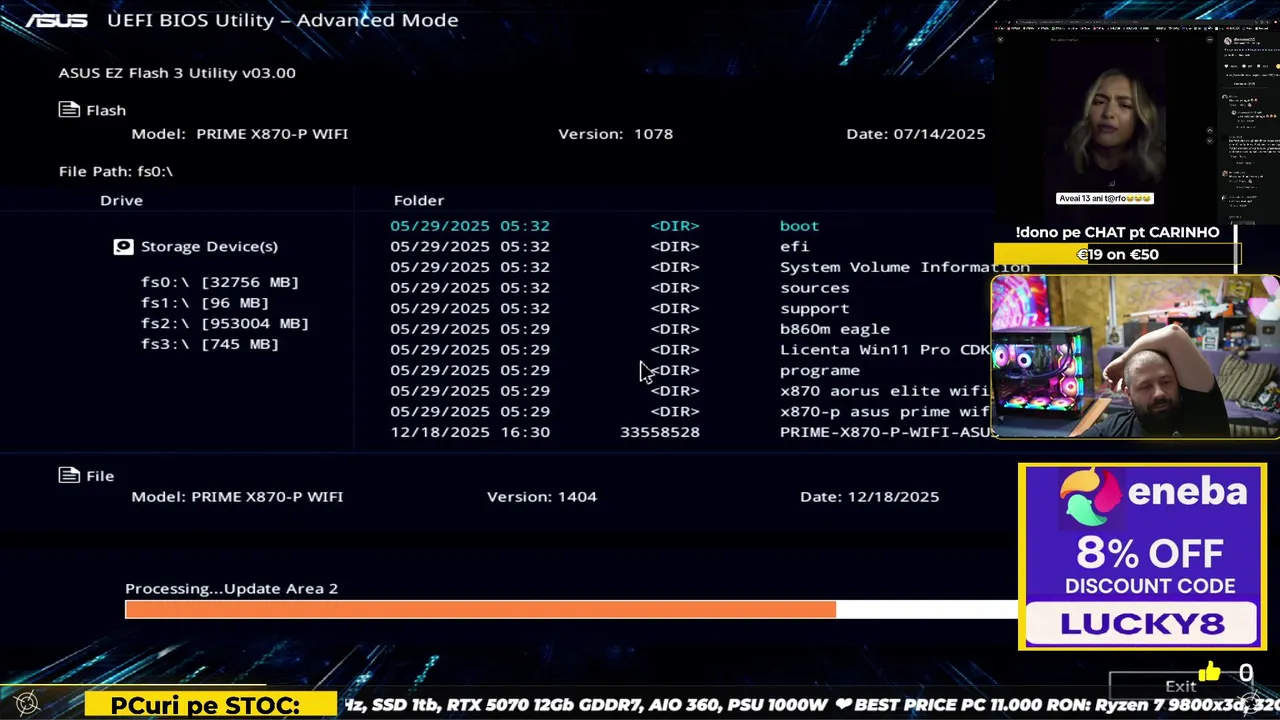Click the eneba logo in ad banner
The height and width of the screenshot is (720, 1280).
pyautogui.click(x=1152, y=497)
